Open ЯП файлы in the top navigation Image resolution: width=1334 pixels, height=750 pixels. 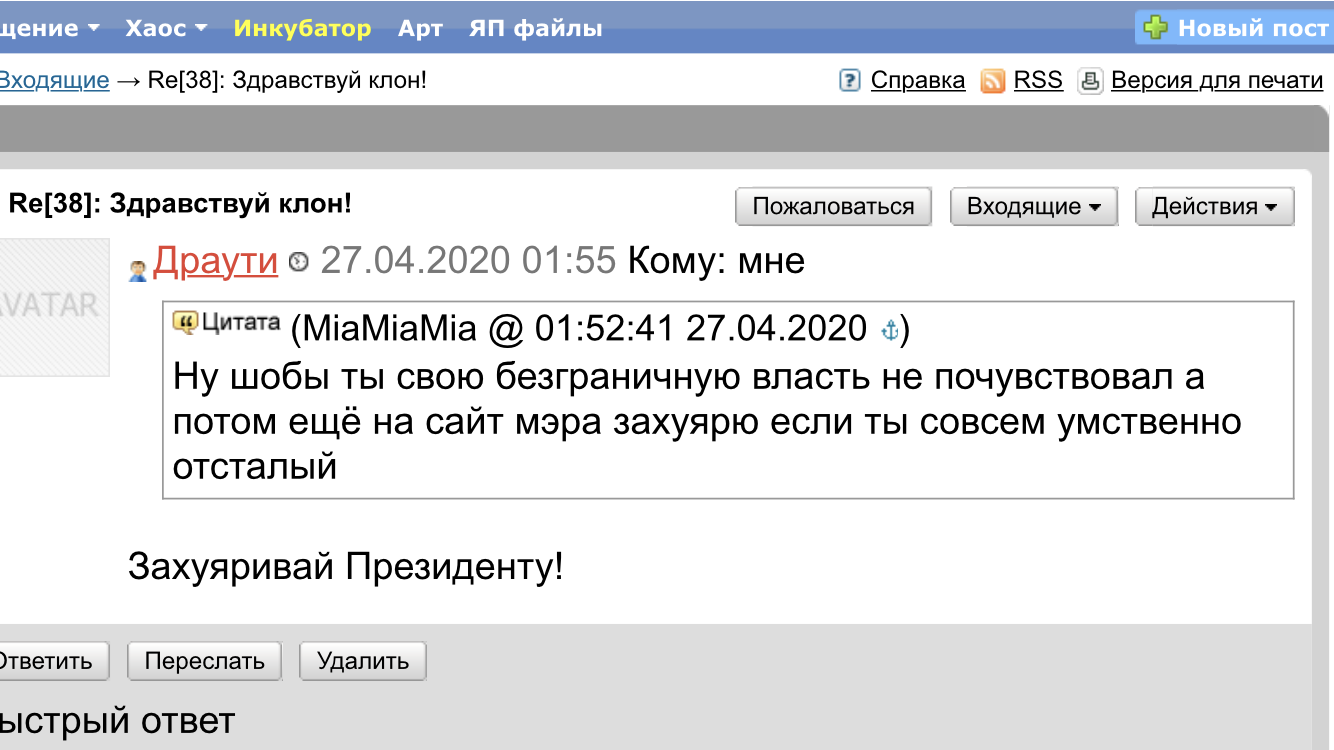[536, 28]
